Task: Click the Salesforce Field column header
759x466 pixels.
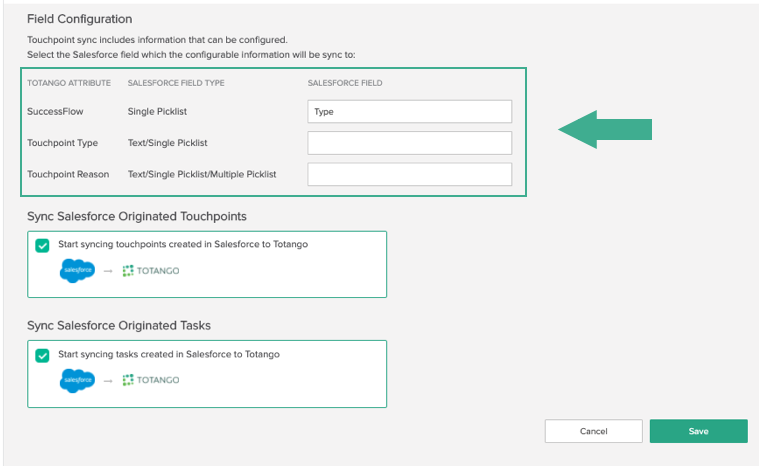Action: click(345, 83)
